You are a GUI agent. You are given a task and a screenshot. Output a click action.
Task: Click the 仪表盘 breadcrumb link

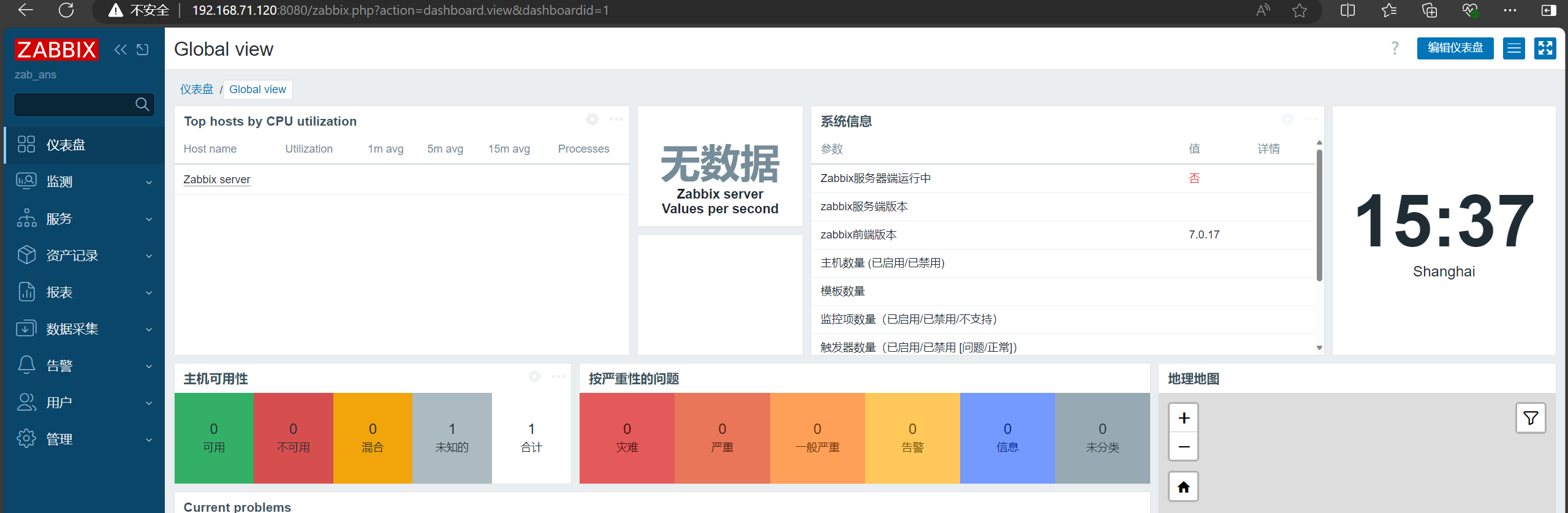(x=197, y=89)
